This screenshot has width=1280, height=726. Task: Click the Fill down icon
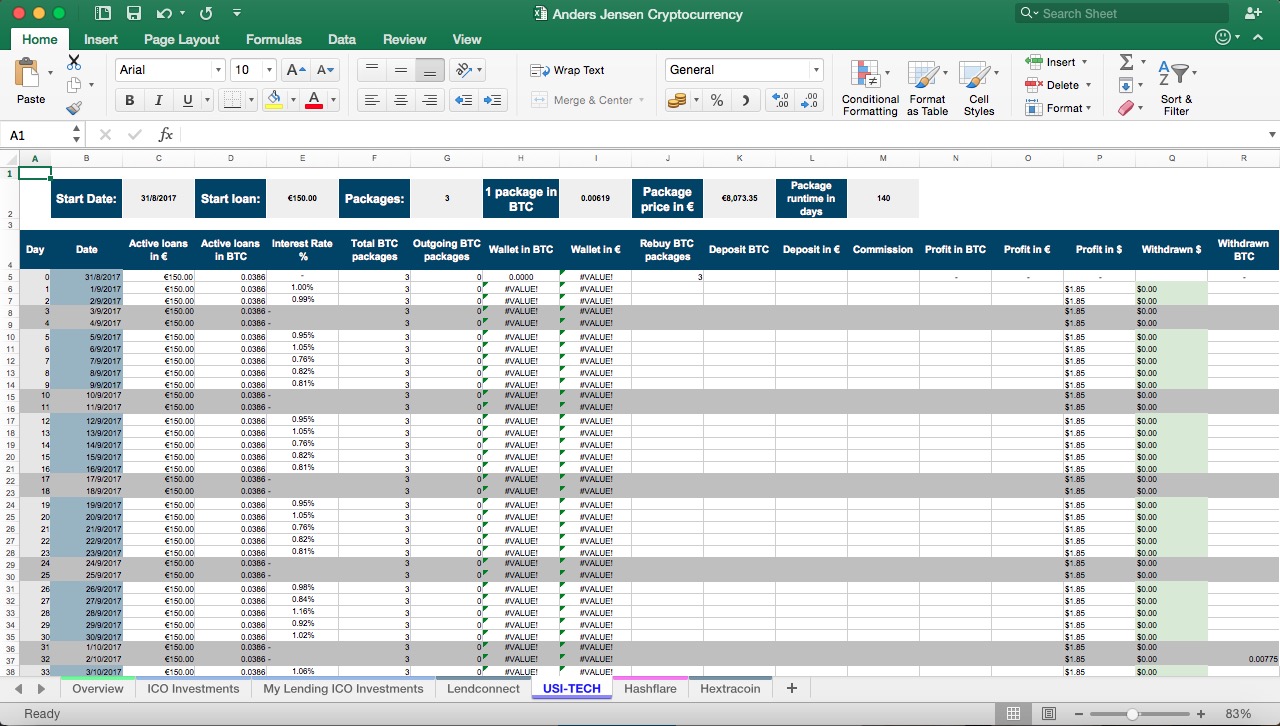(x=1126, y=85)
